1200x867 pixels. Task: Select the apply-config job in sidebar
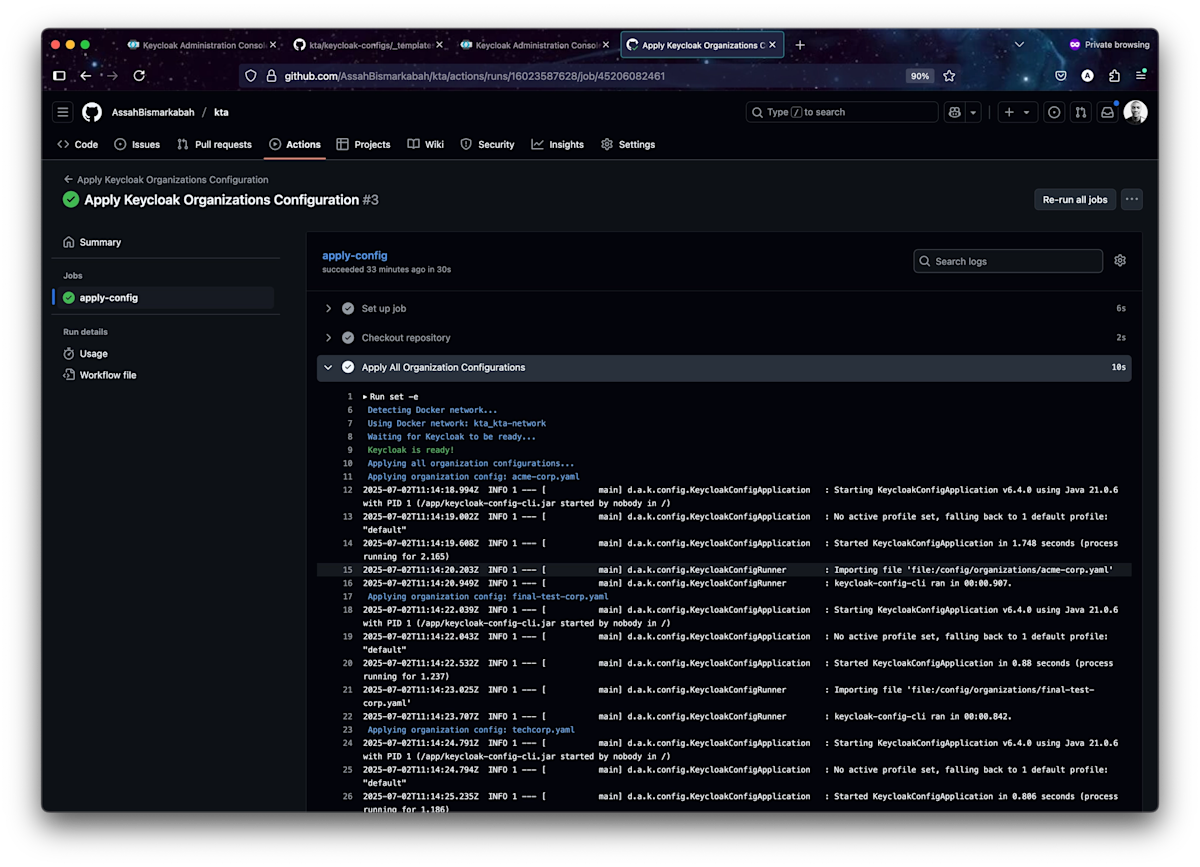[x=163, y=298]
